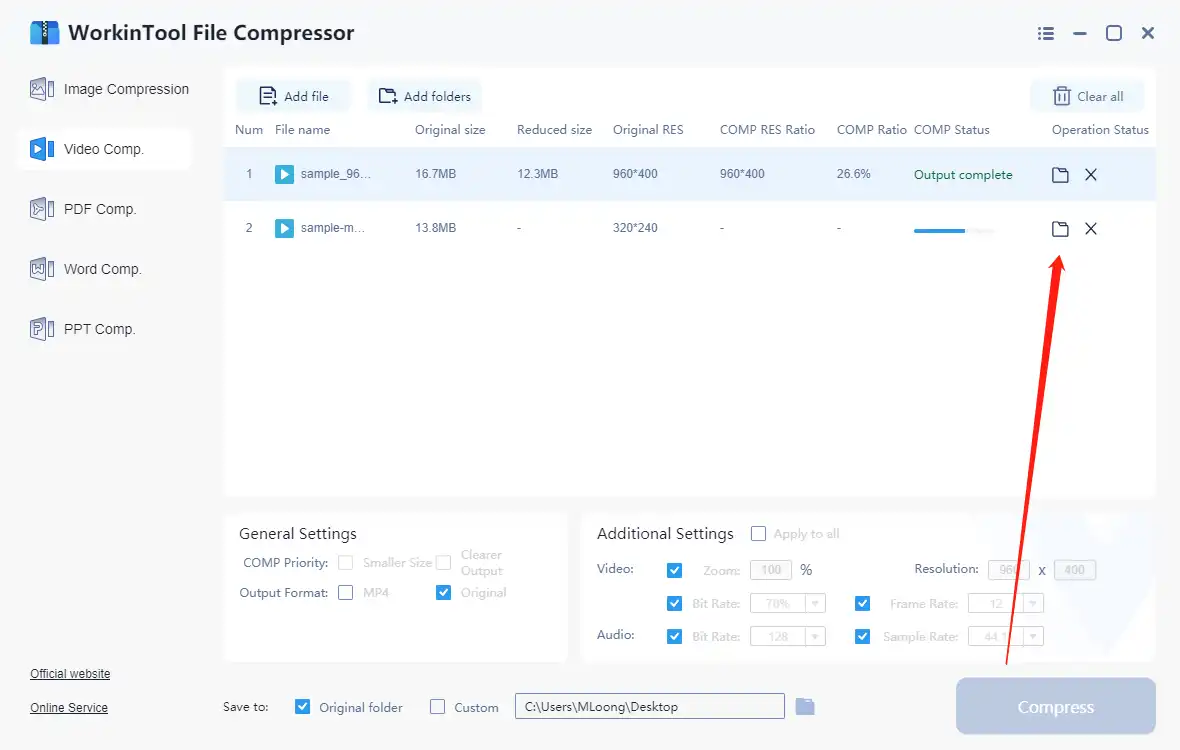1180x750 pixels.
Task: Toggle the video Zoom checkbox
Action: (674, 570)
